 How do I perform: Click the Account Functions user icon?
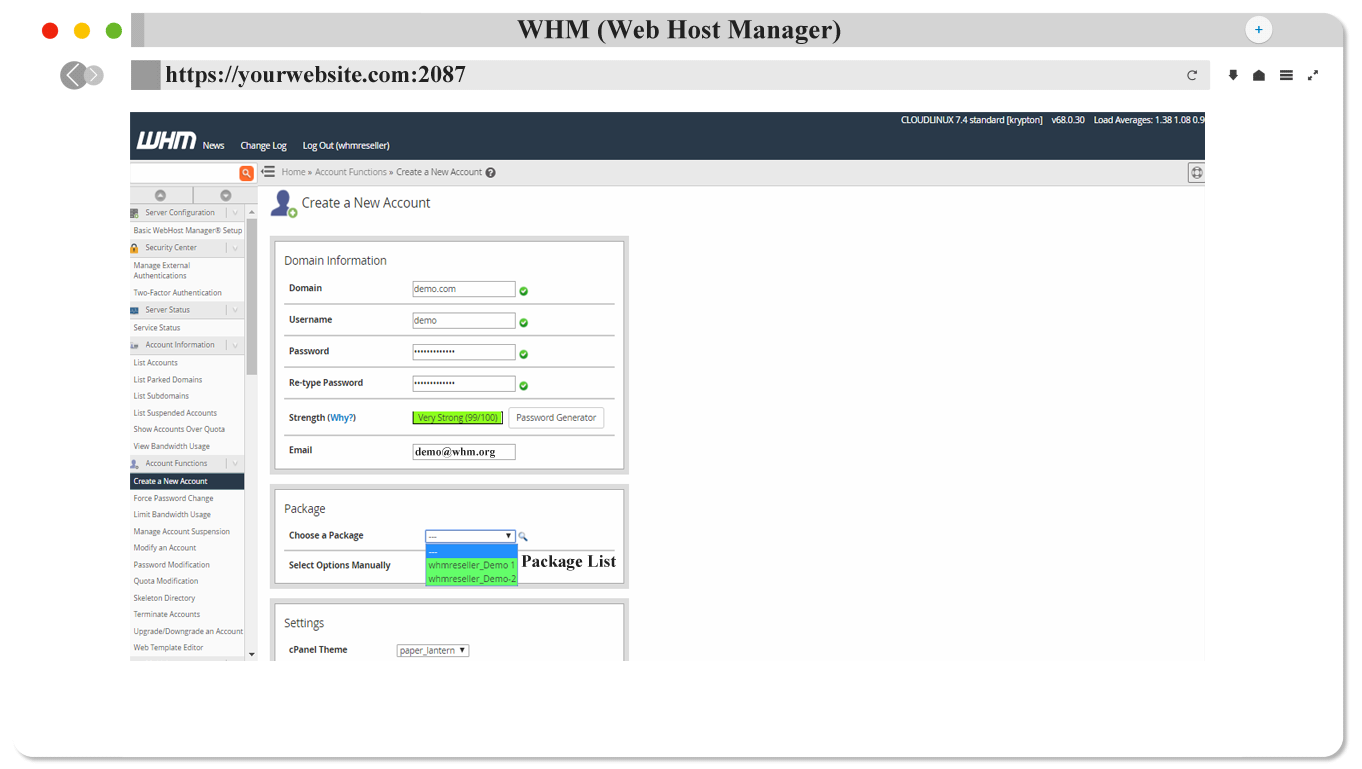coord(134,464)
